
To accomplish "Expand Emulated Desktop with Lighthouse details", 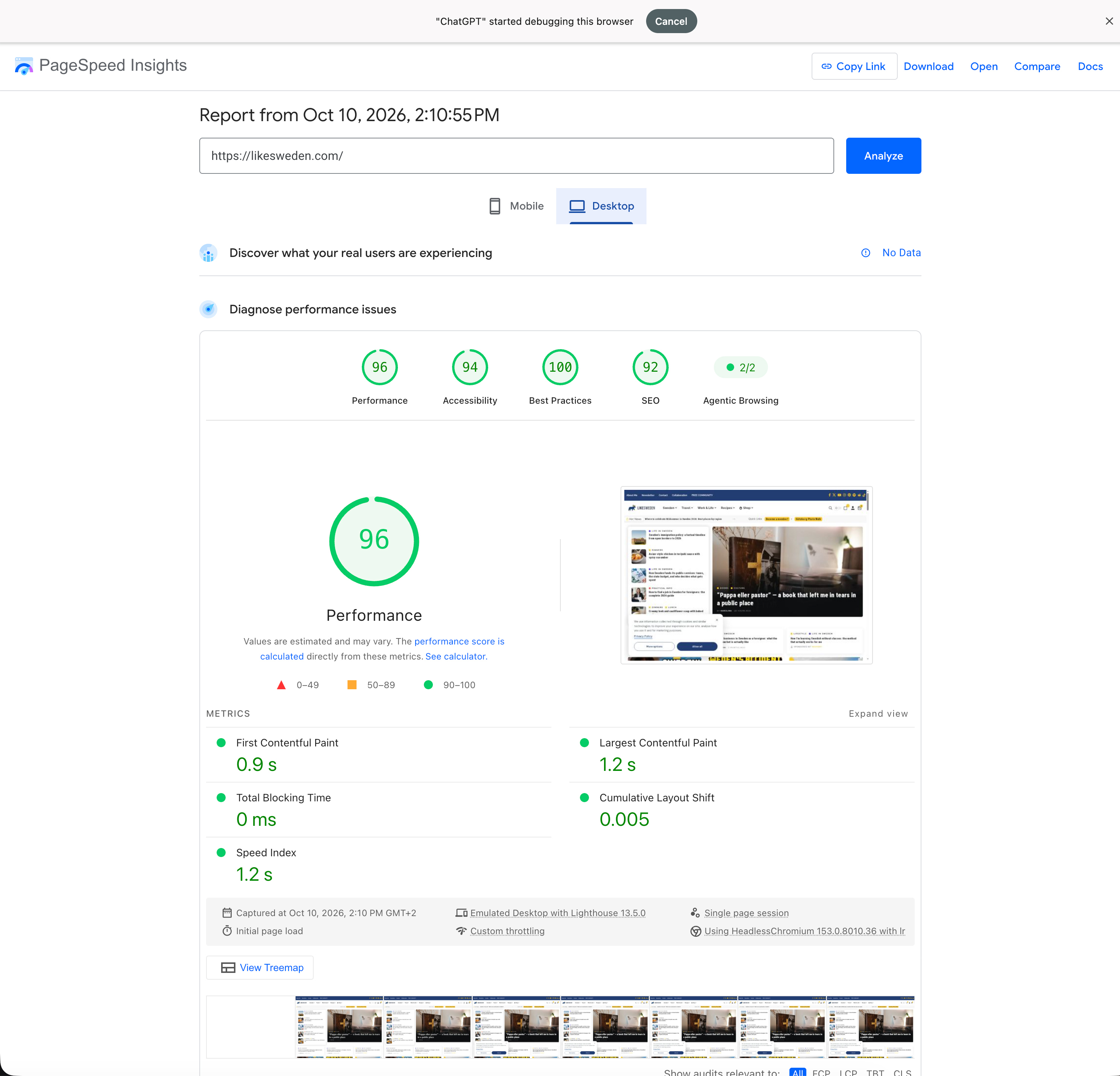I will (x=558, y=913).
